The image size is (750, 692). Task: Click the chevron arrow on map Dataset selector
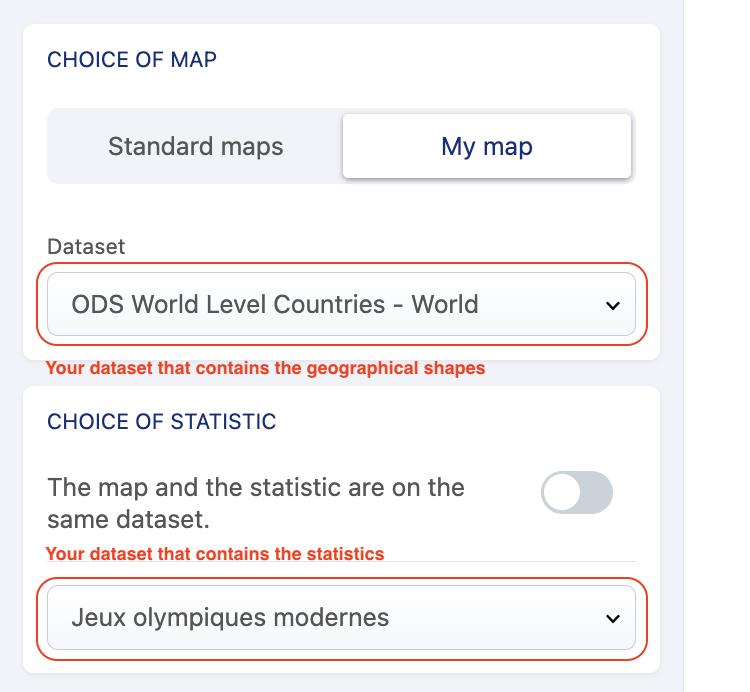point(613,305)
